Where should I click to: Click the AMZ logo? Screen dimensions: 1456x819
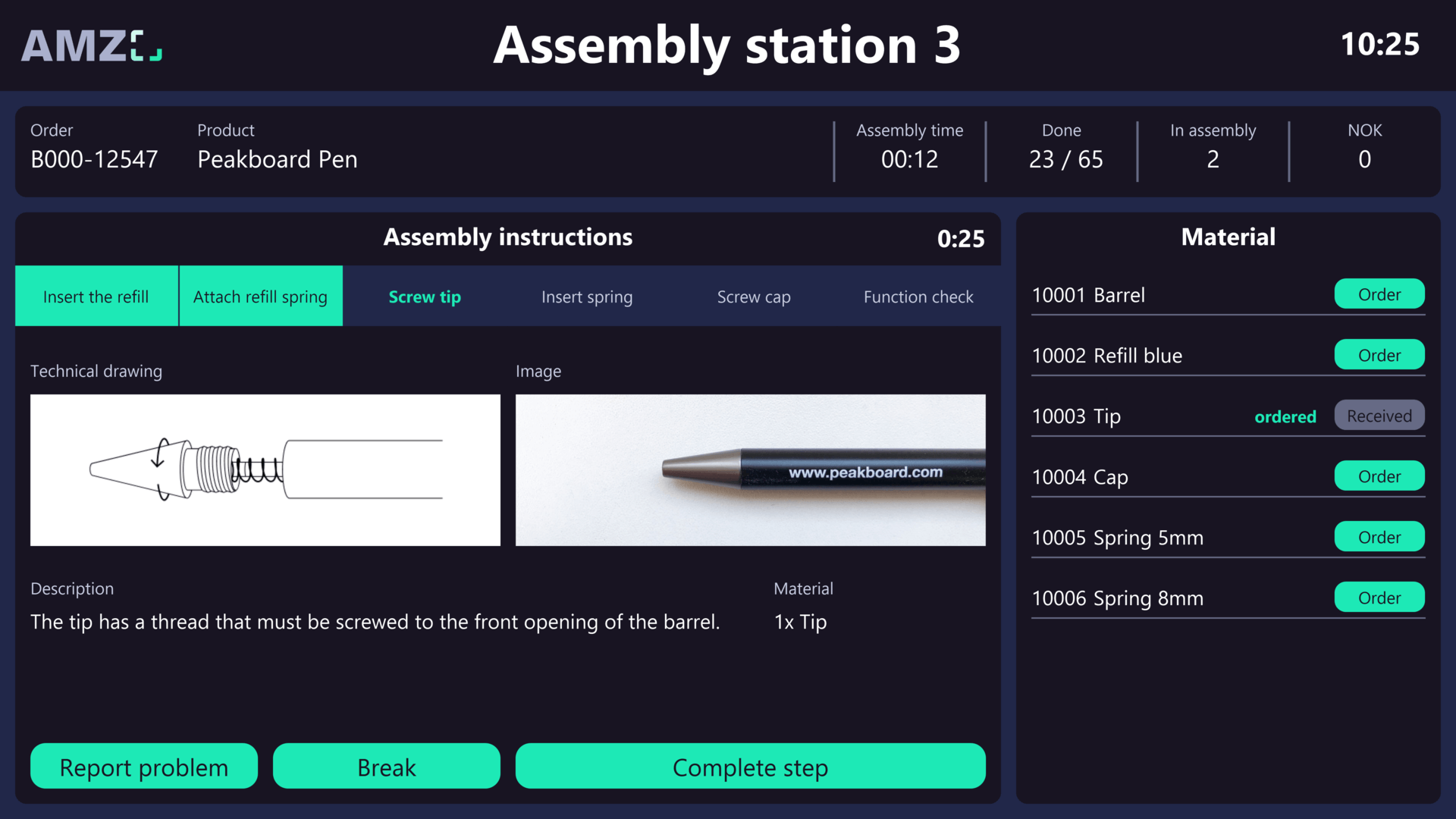click(91, 45)
